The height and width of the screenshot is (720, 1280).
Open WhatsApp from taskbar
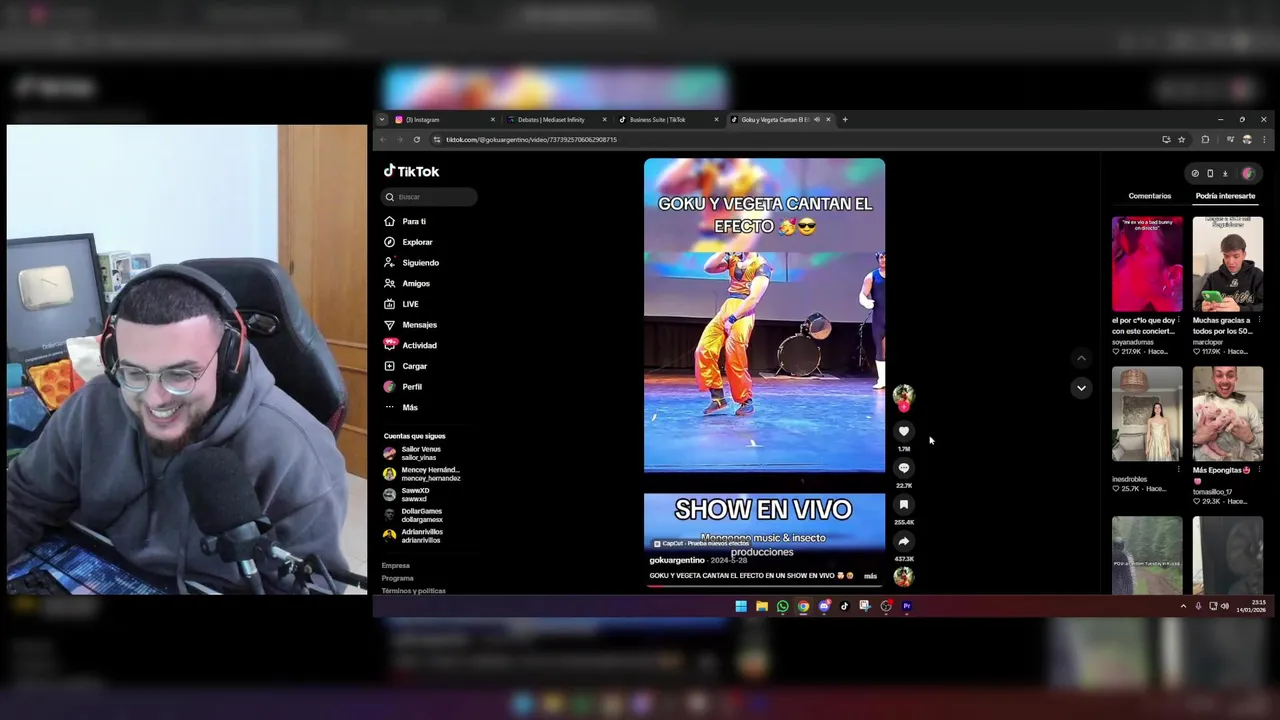(x=782, y=606)
